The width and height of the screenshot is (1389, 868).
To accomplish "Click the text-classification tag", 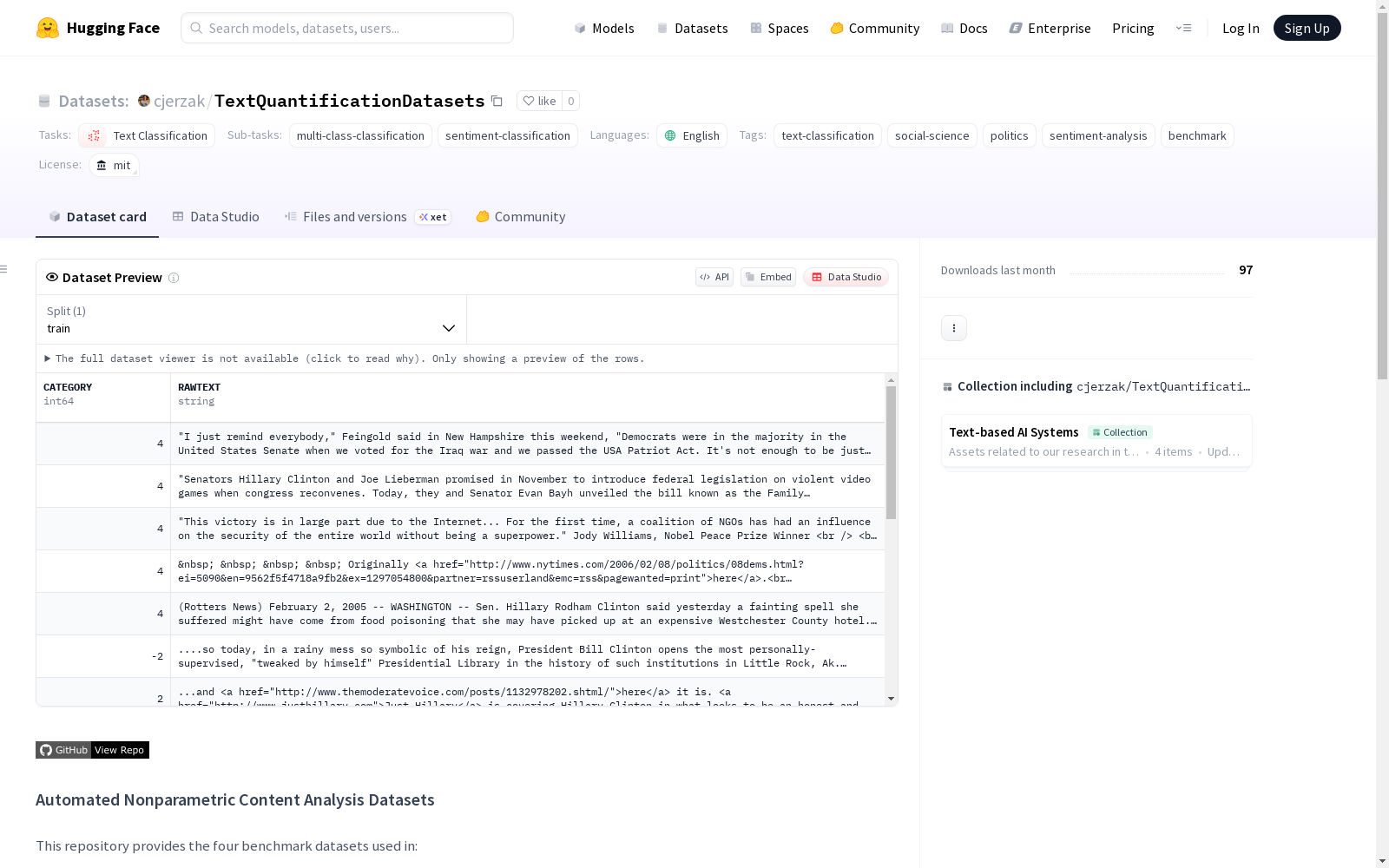I will point(827,135).
